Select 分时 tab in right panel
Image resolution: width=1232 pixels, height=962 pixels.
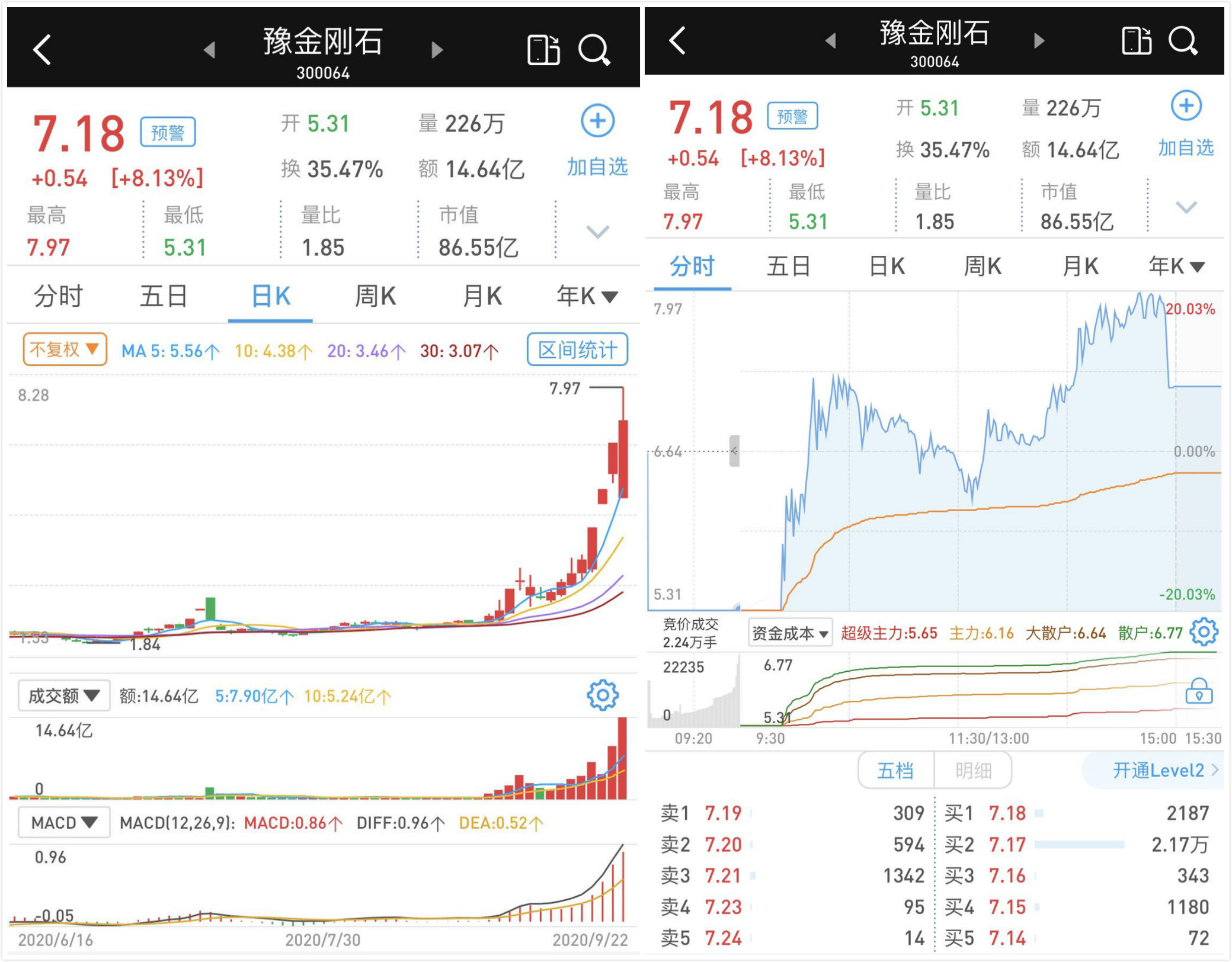point(692,266)
